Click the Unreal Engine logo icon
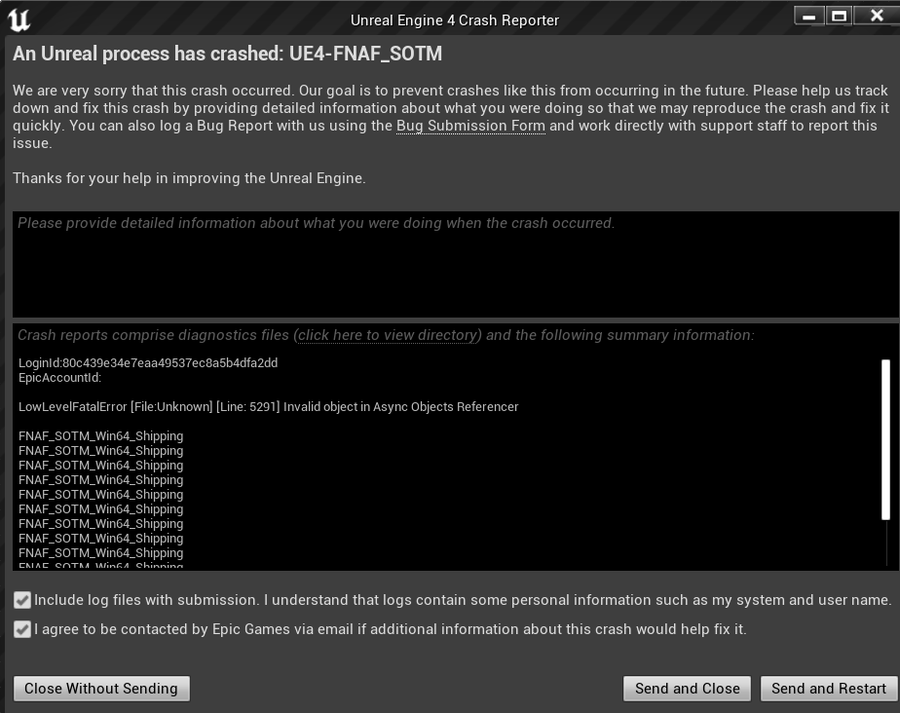900x713 pixels. click(x=19, y=20)
